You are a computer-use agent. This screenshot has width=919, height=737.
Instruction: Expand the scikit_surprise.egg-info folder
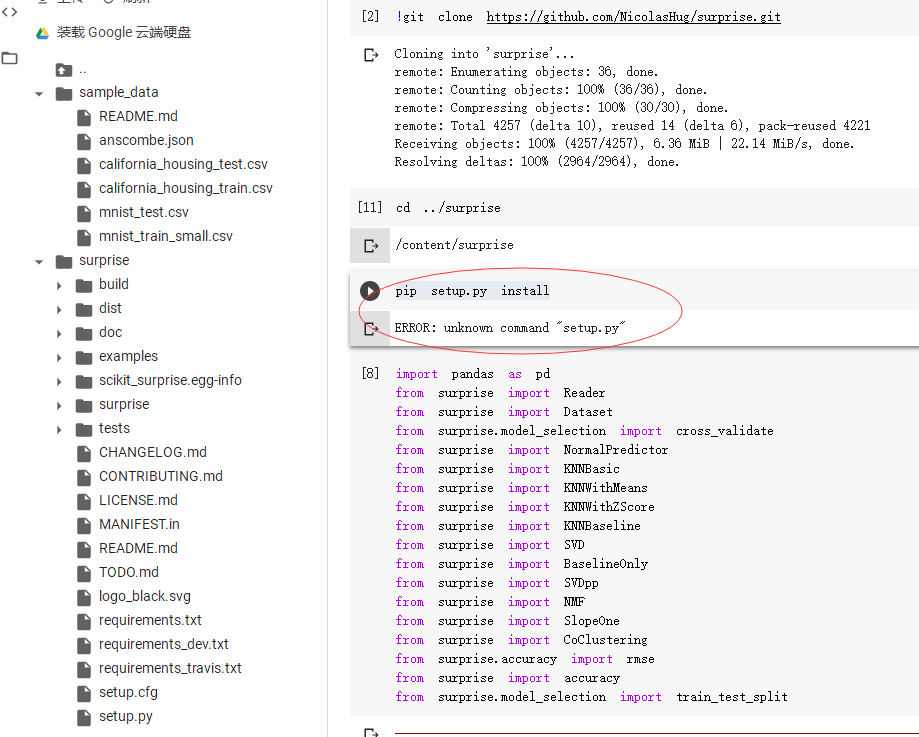[x=59, y=382]
